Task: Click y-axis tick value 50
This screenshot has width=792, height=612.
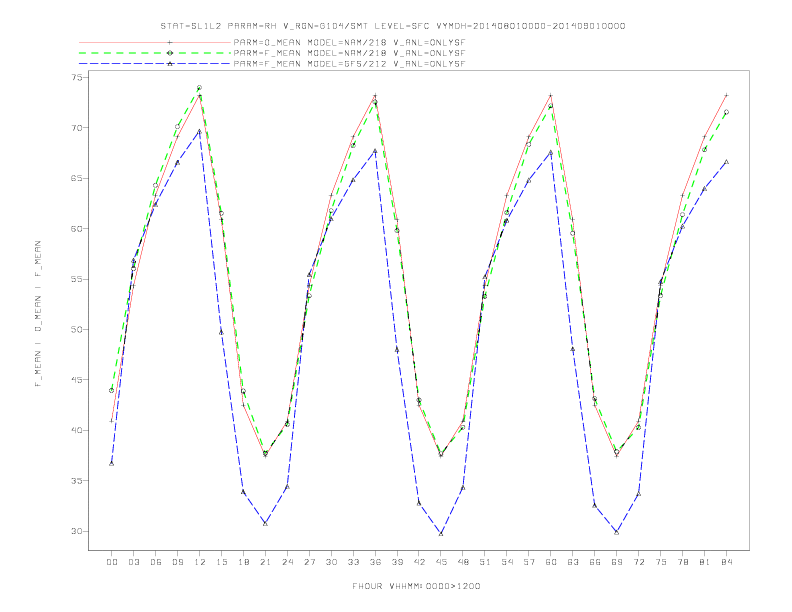Action: 77,330
